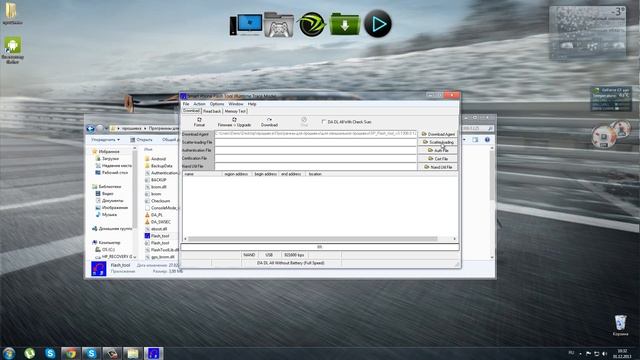
Task: Click the Explorer help question-mark icon
Action: tap(487, 140)
